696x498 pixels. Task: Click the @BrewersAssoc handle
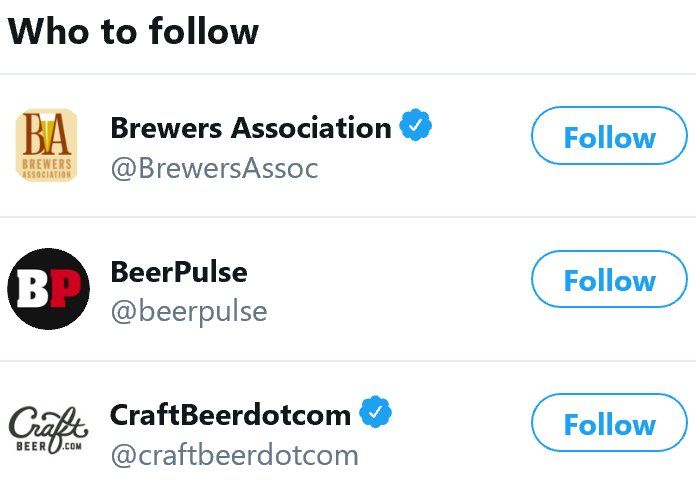(214, 168)
